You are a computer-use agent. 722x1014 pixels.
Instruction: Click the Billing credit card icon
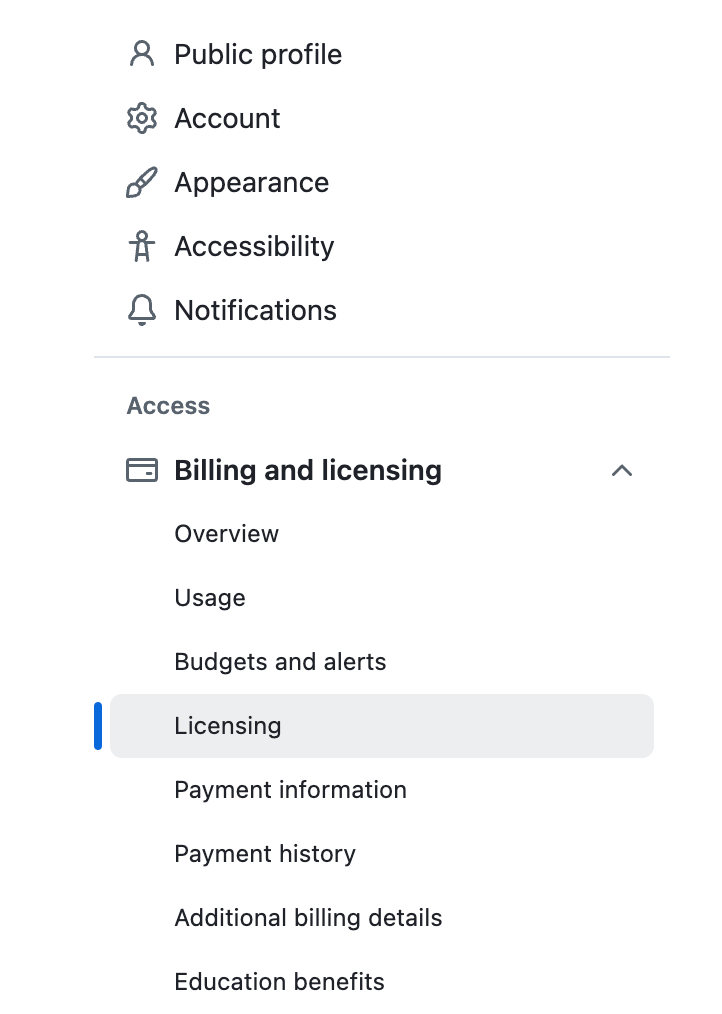(x=142, y=470)
